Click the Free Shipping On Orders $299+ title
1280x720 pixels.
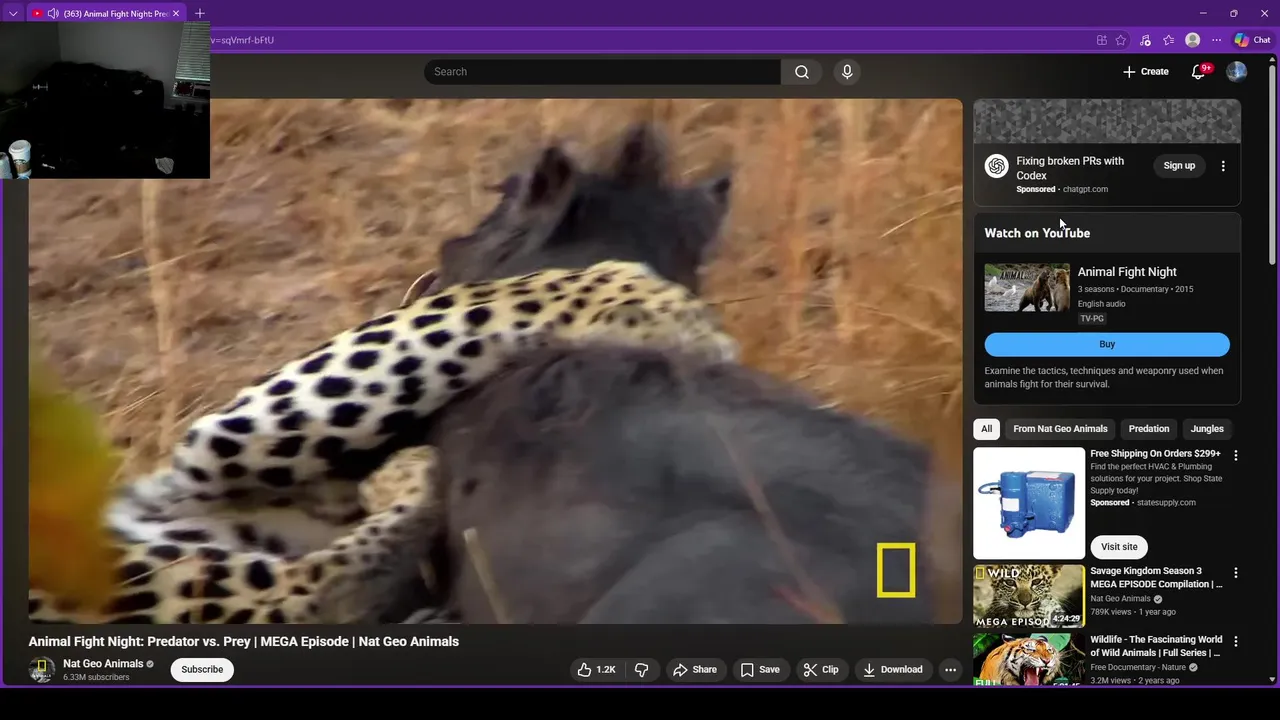click(1155, 454)
